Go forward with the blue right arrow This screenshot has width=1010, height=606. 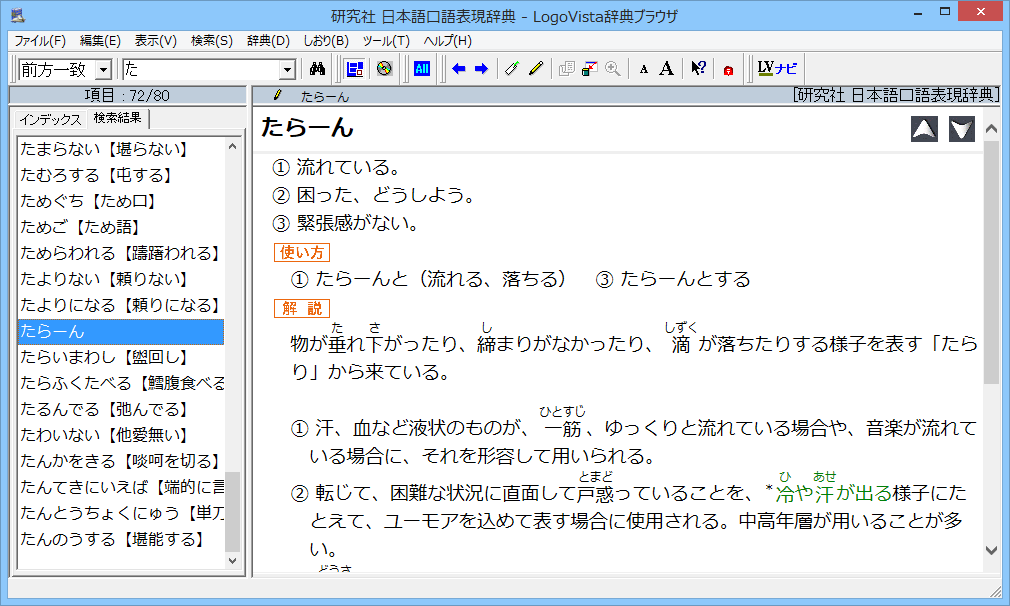coord(481,69)
